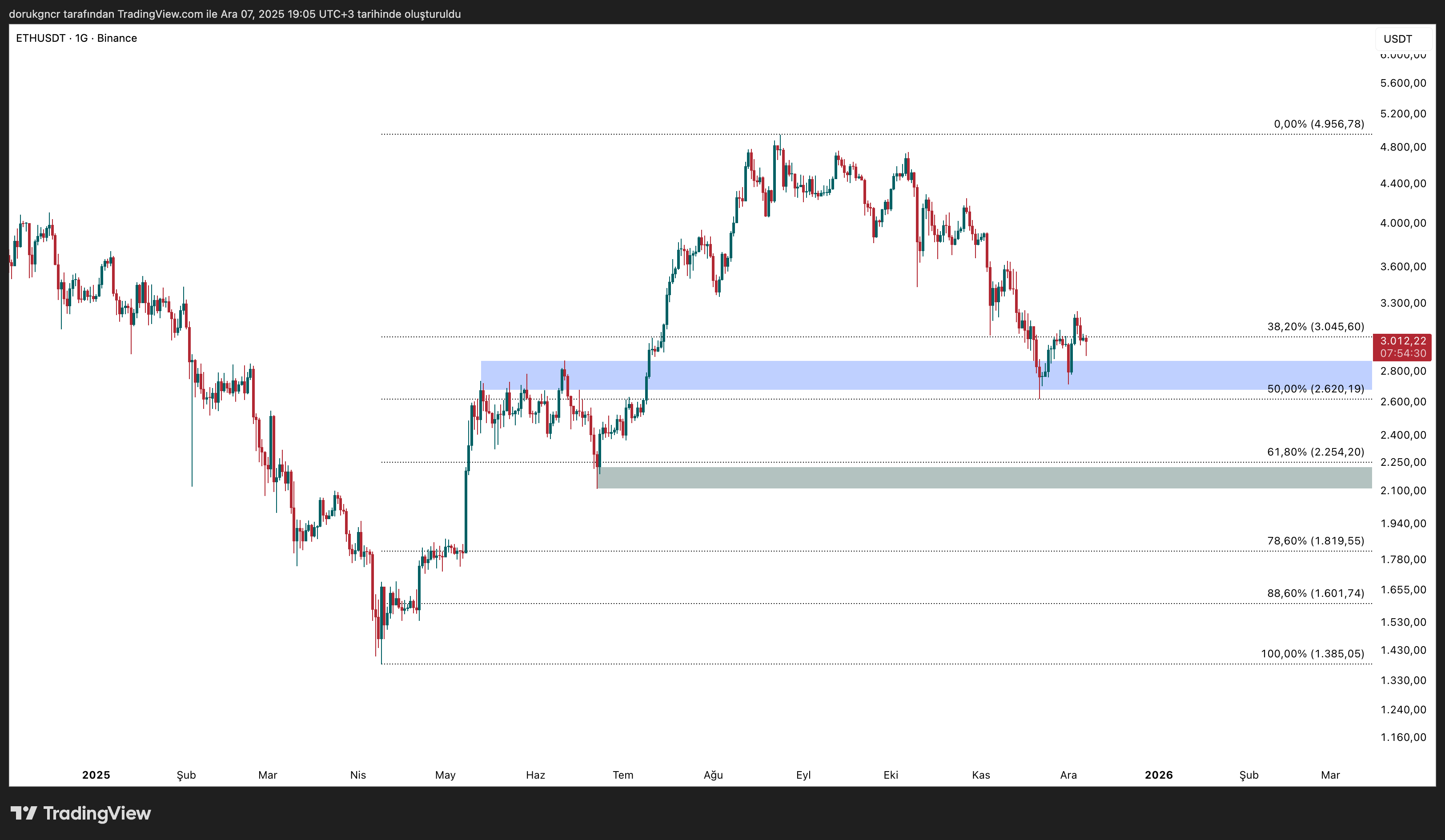Image resolution: width=1445 pixels, height=840 pixels.
Task: Click the ETHUSDT 1G Binance symbol title
Action: [76, 38]
